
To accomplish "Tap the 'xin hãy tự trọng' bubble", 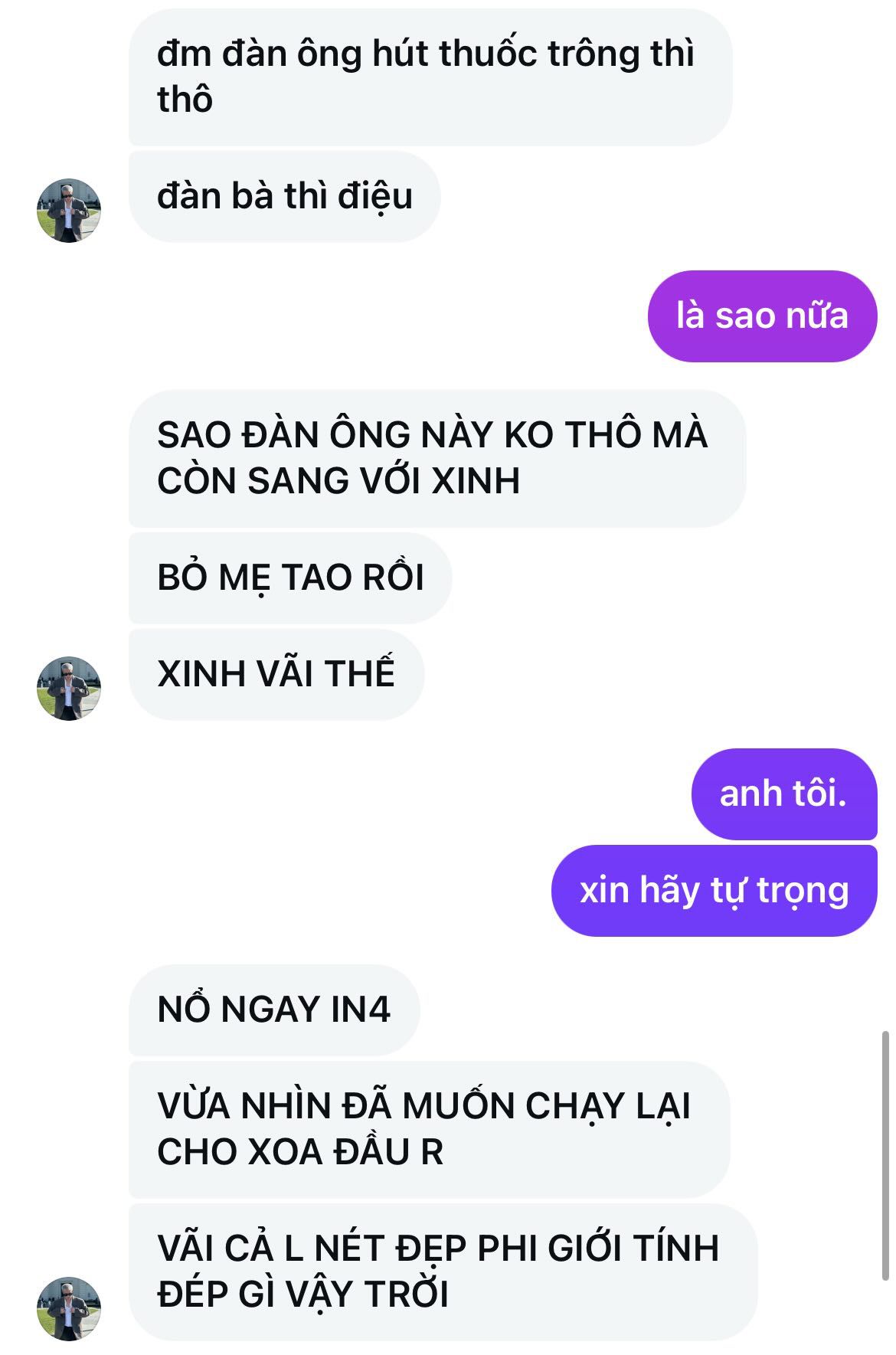I will coord(714,890).
